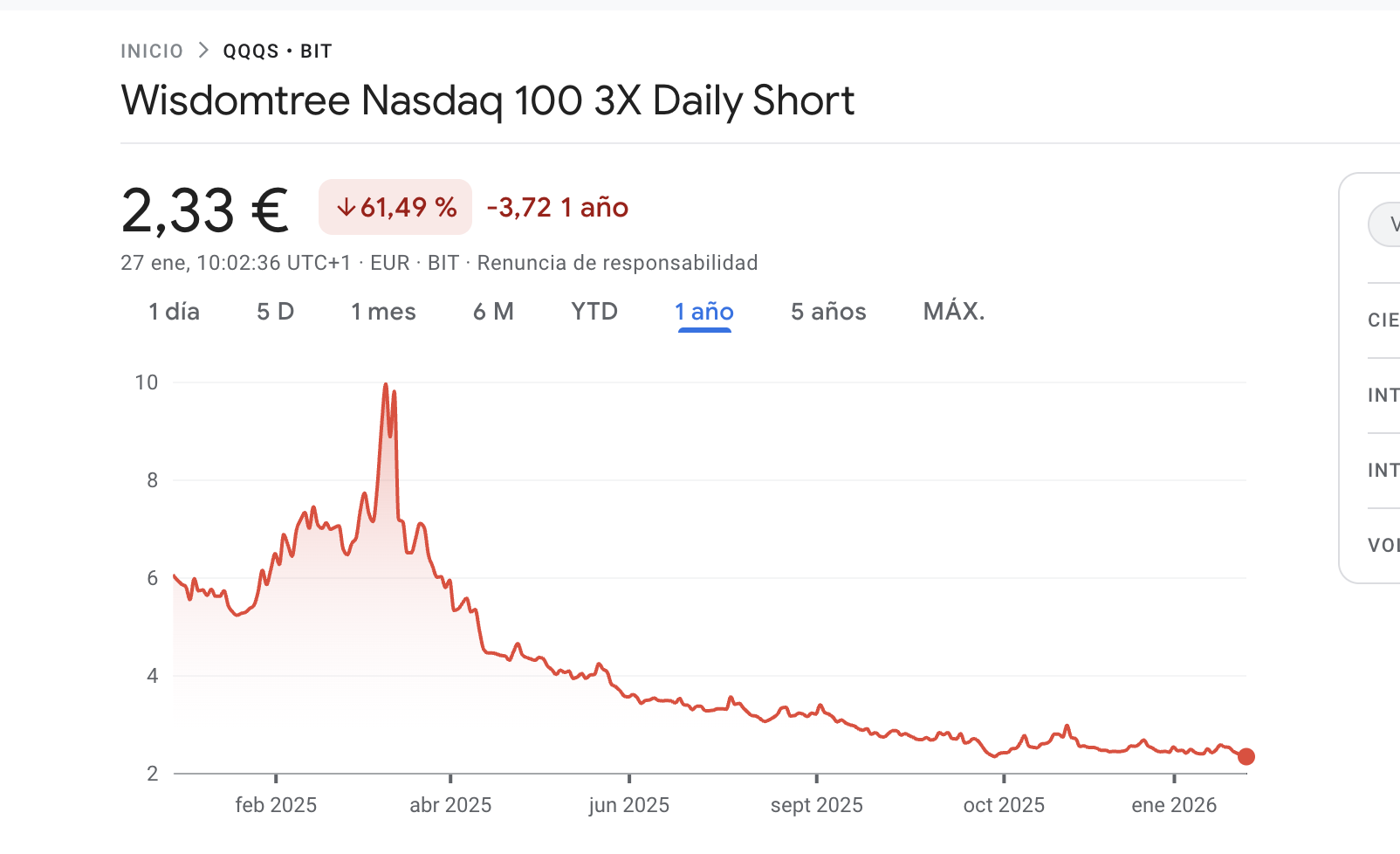
Task: Select the YTD range tab
Action: click(x=594, y=312)
